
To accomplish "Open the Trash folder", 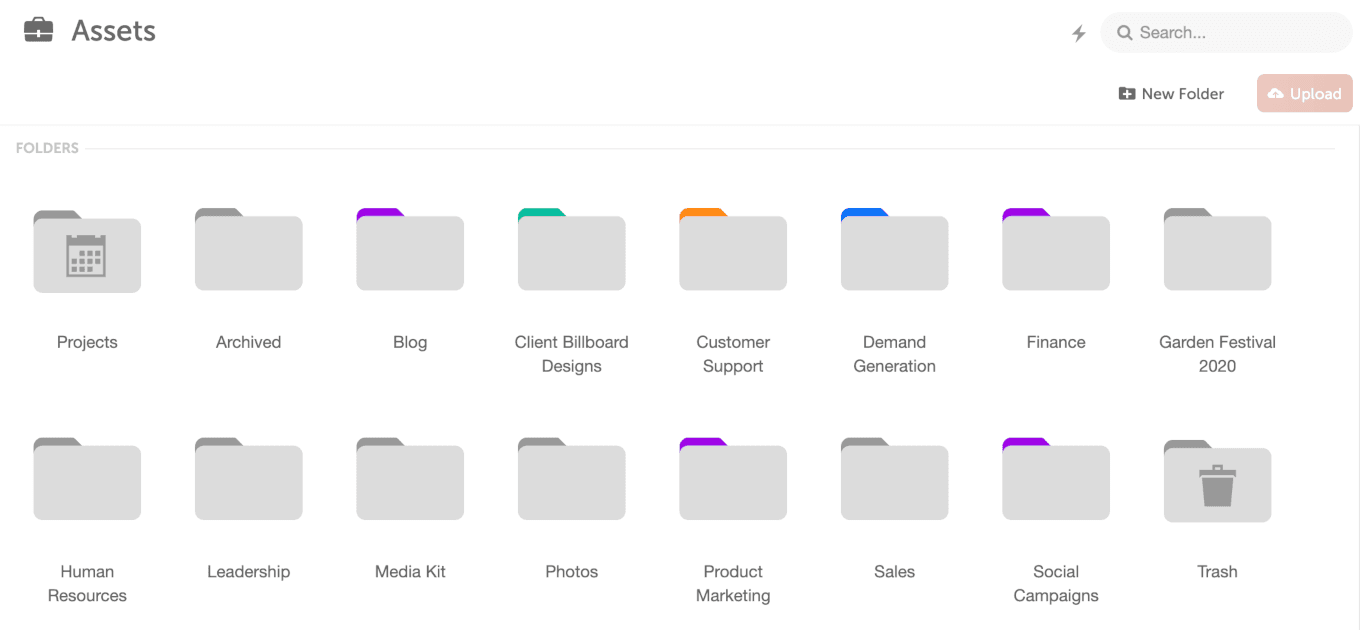I will click(x=1217, y=482).
